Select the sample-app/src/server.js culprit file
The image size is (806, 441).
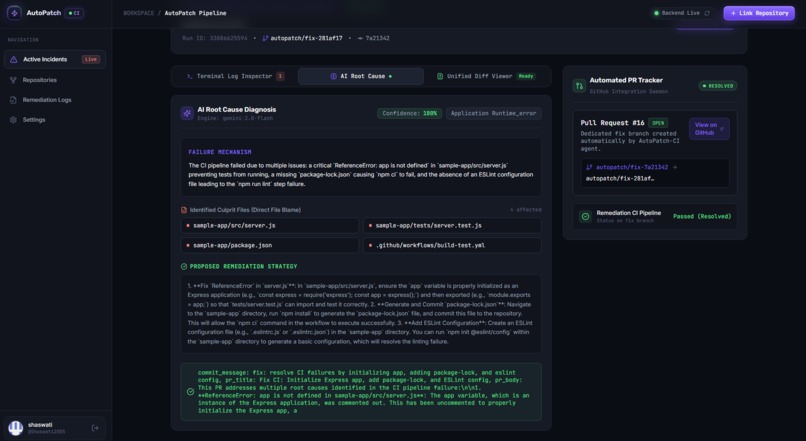269,226
